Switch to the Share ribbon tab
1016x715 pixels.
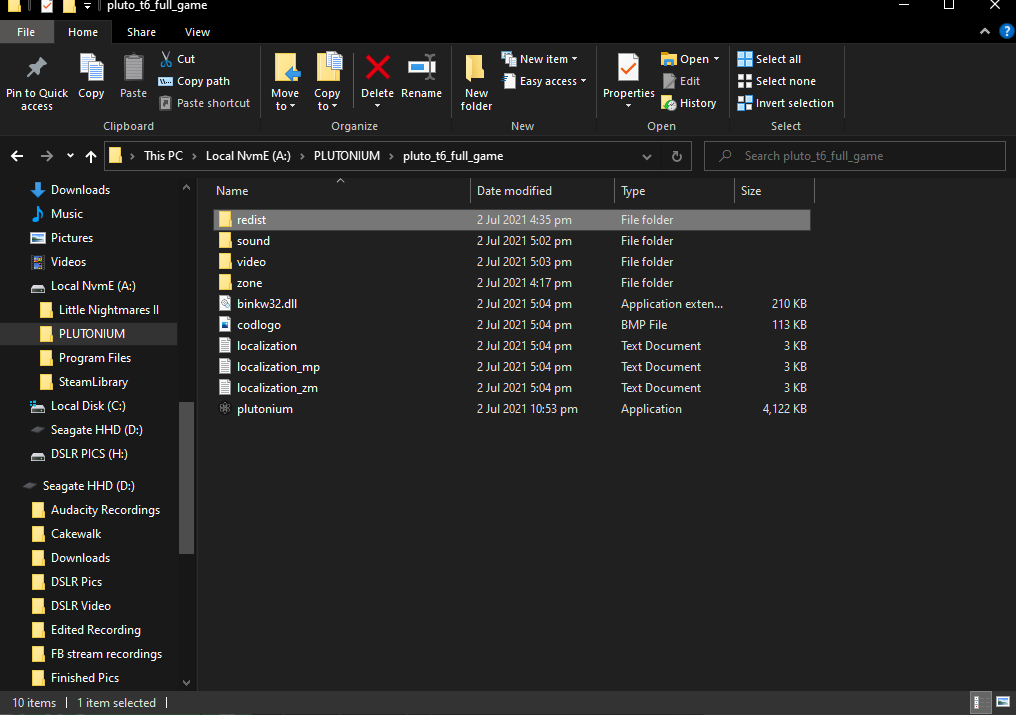point(141,32)
